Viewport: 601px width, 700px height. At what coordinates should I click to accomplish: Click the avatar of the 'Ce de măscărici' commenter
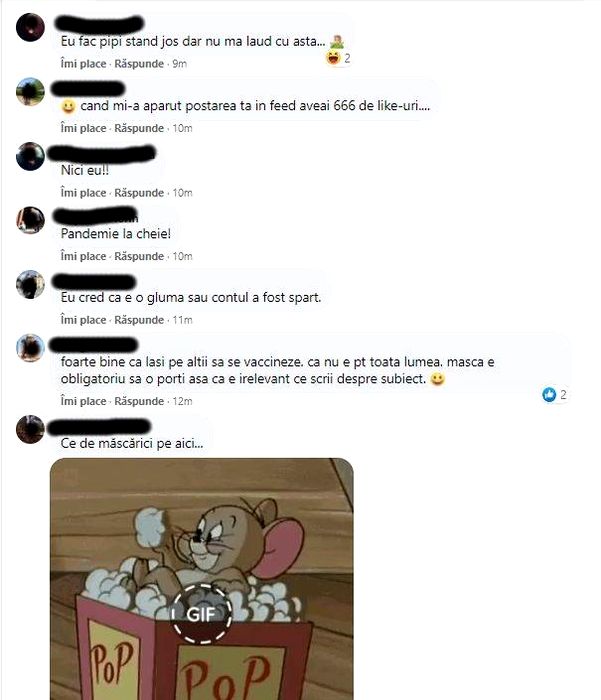coord(30,429)
